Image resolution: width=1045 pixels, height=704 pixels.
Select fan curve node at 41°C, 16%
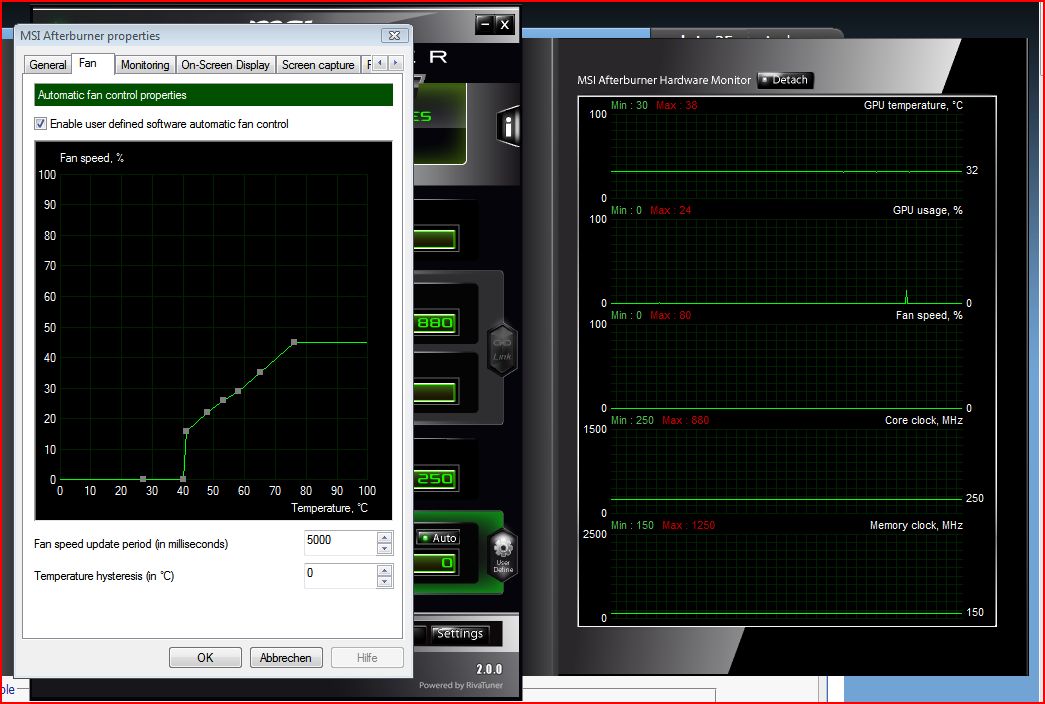click(186, 431)
